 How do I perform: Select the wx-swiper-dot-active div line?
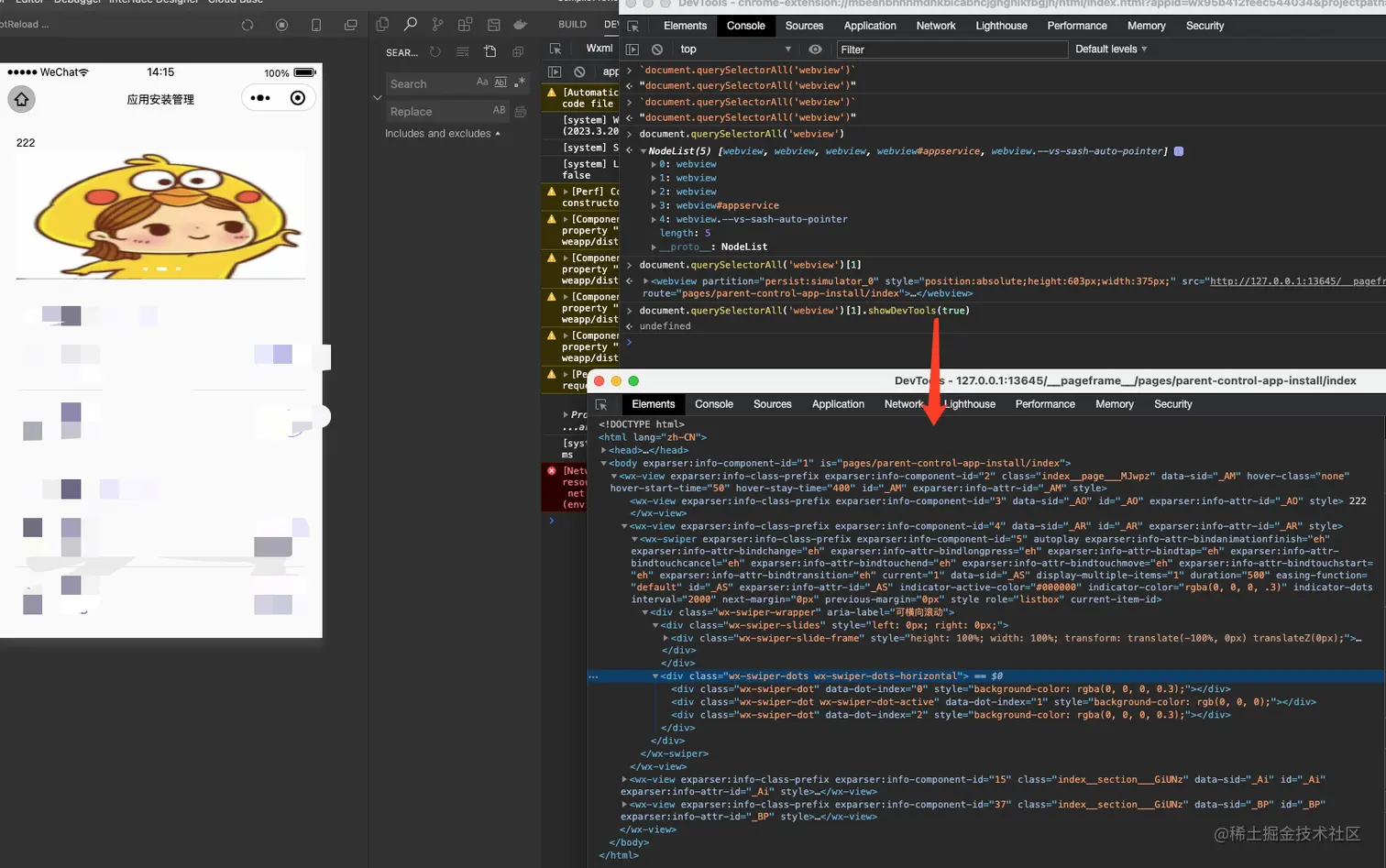[994, 702]
